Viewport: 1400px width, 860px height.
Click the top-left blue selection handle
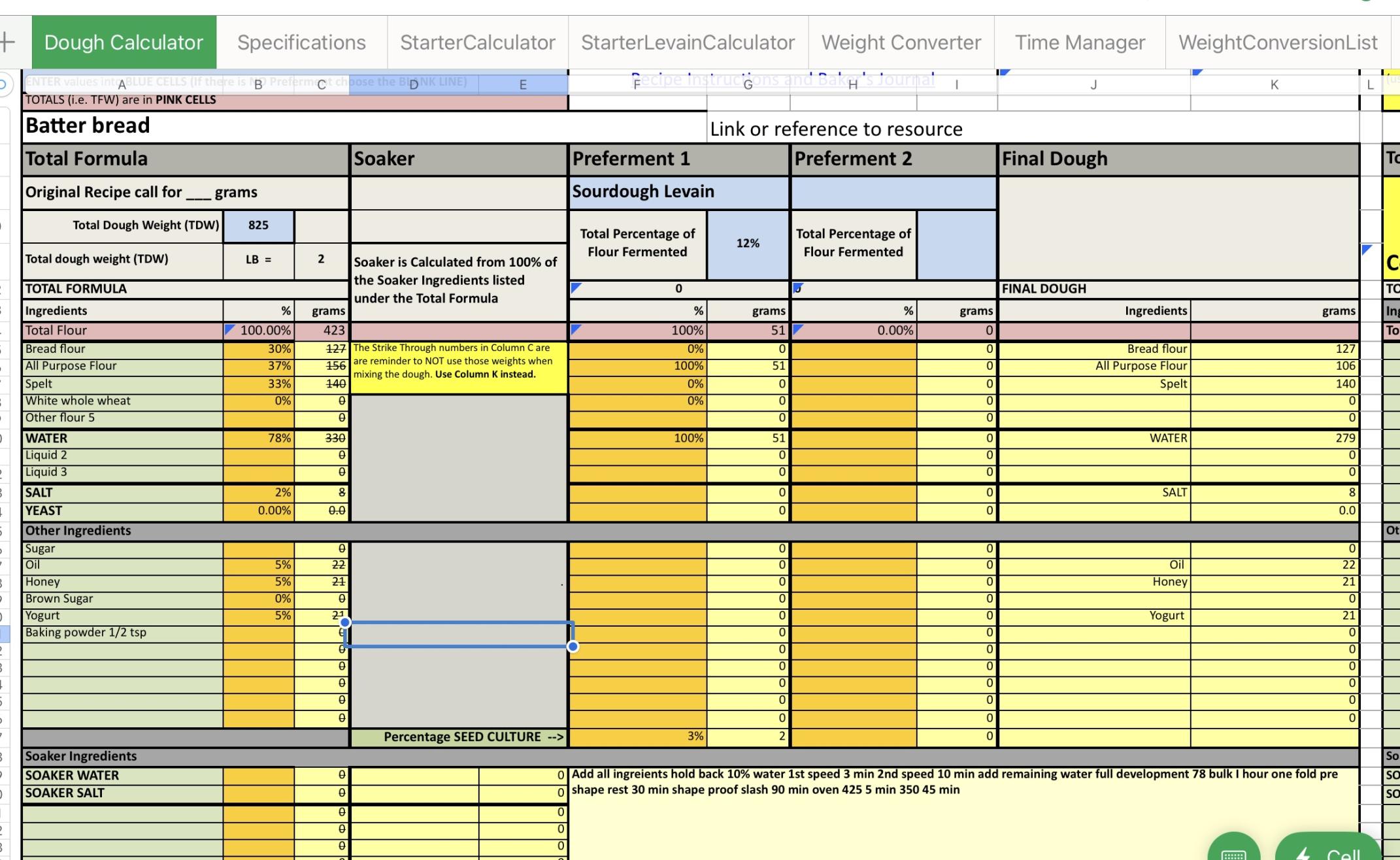(345, 622)
